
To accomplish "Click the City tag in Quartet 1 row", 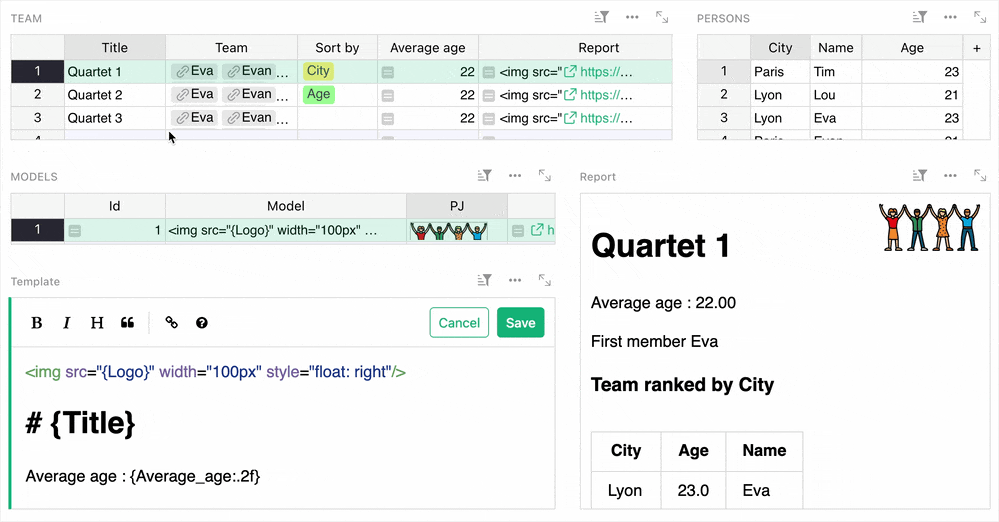I will coord(318,71).
